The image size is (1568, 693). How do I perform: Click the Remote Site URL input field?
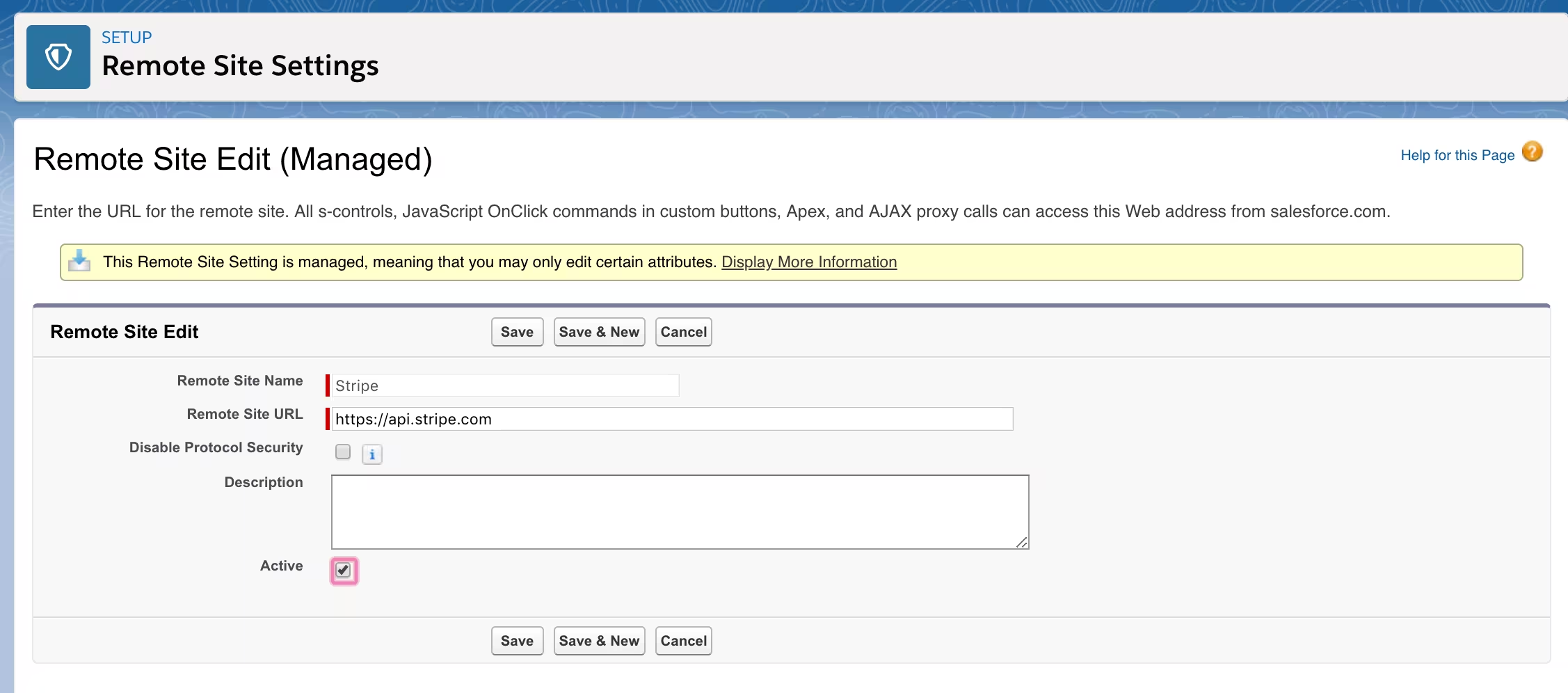[668, 419]
